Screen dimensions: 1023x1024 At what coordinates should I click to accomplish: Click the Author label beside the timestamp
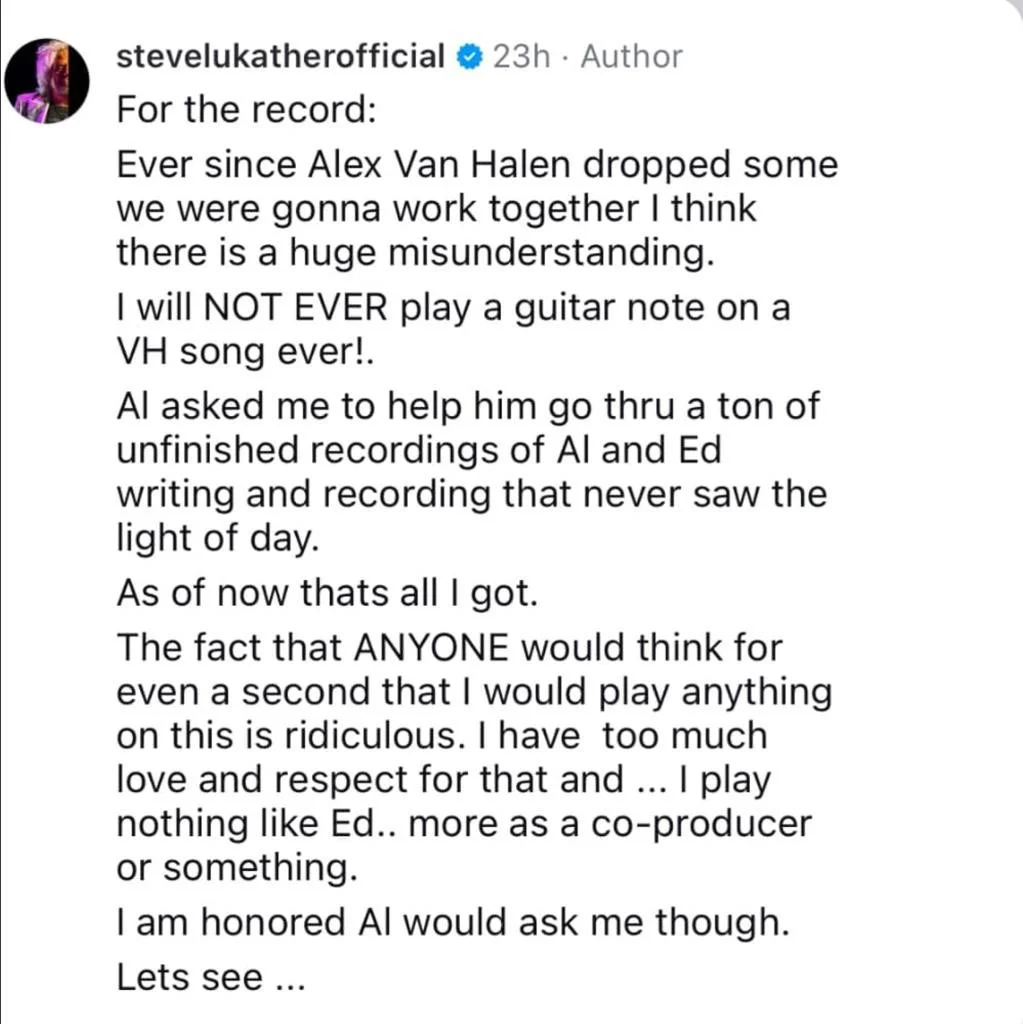point(632,57)
